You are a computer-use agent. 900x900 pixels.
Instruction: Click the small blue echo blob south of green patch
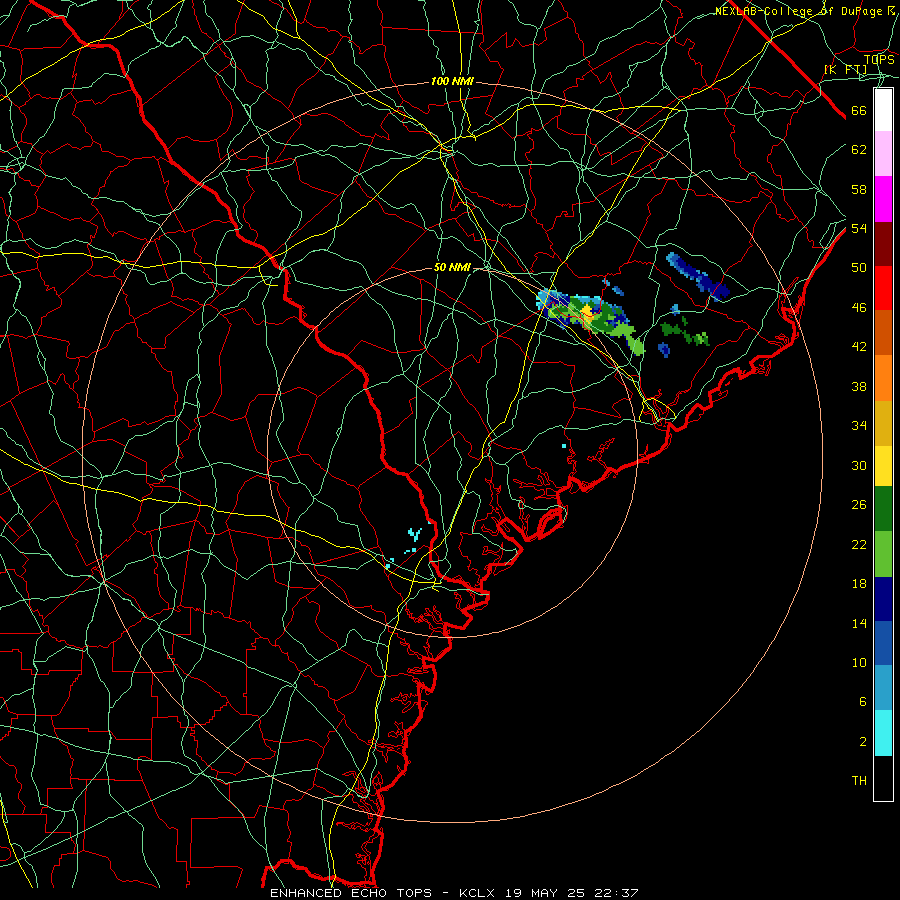[x=664, y=349]
